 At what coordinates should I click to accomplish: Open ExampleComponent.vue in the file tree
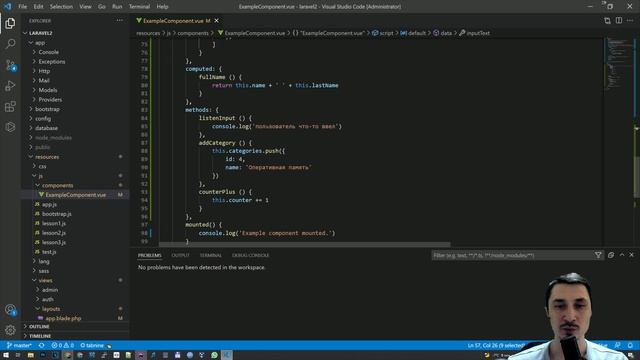click(x=75, y=195)
